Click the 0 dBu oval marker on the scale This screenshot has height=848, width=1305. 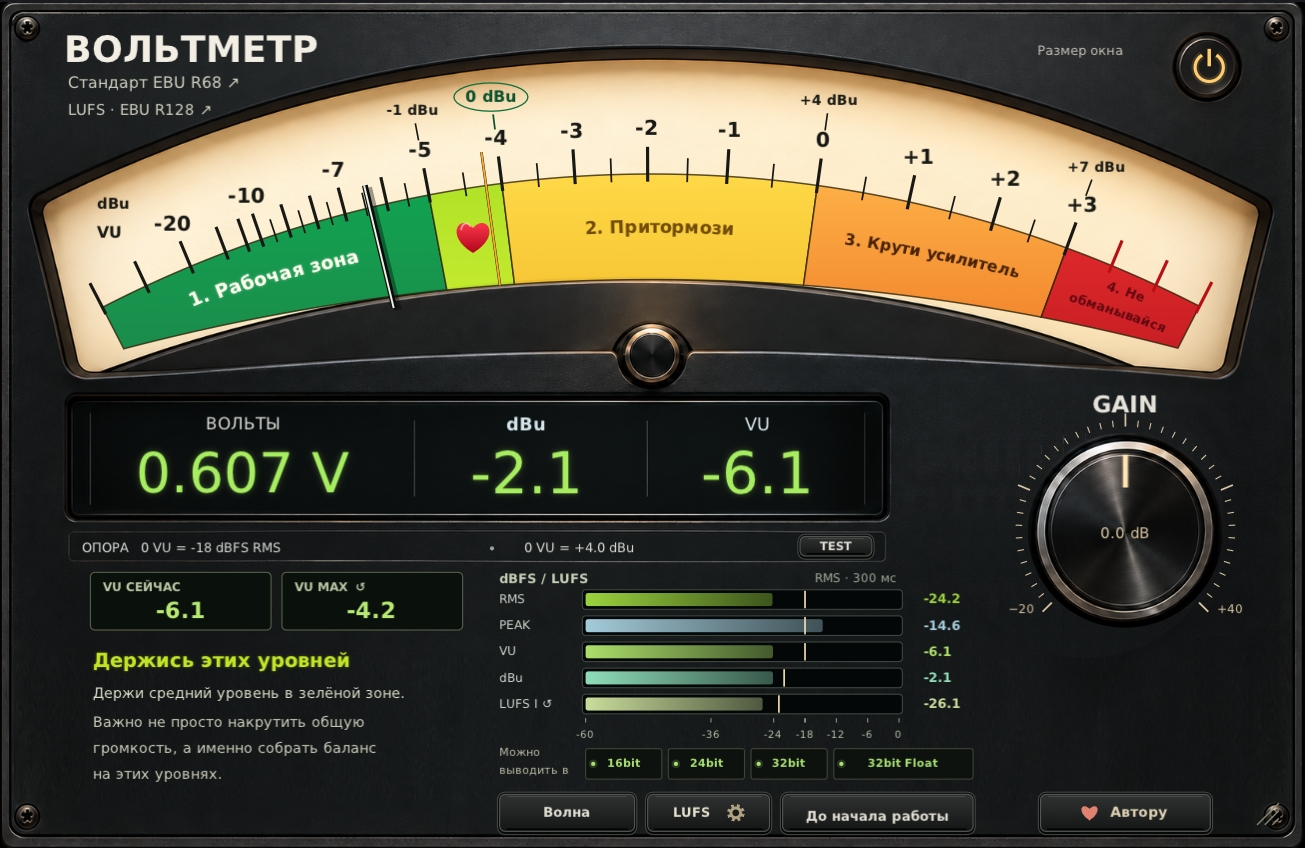coord(491,97)
